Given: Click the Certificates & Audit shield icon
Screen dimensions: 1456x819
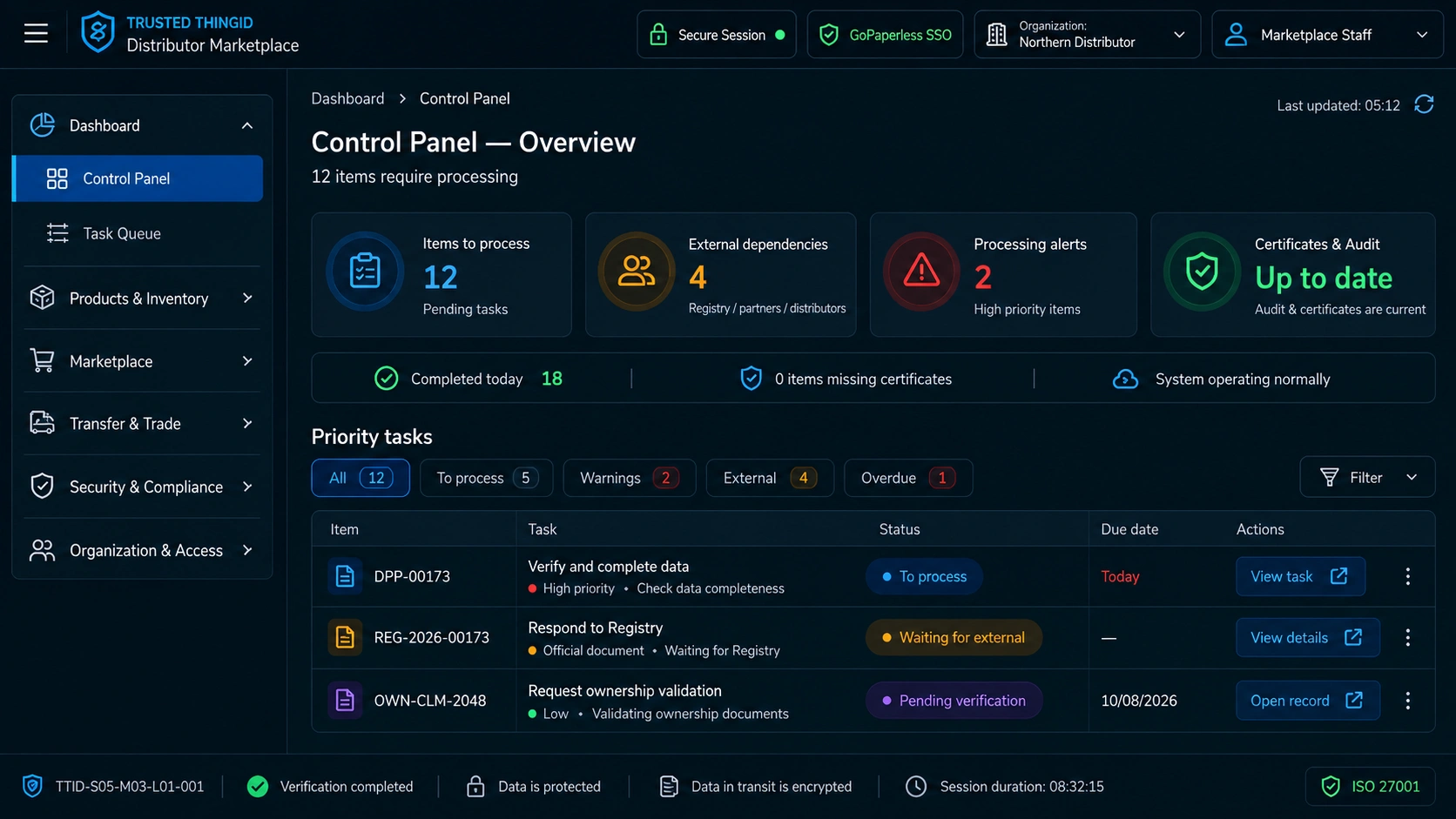Looking at the screenshot, I should (1202, 272).
